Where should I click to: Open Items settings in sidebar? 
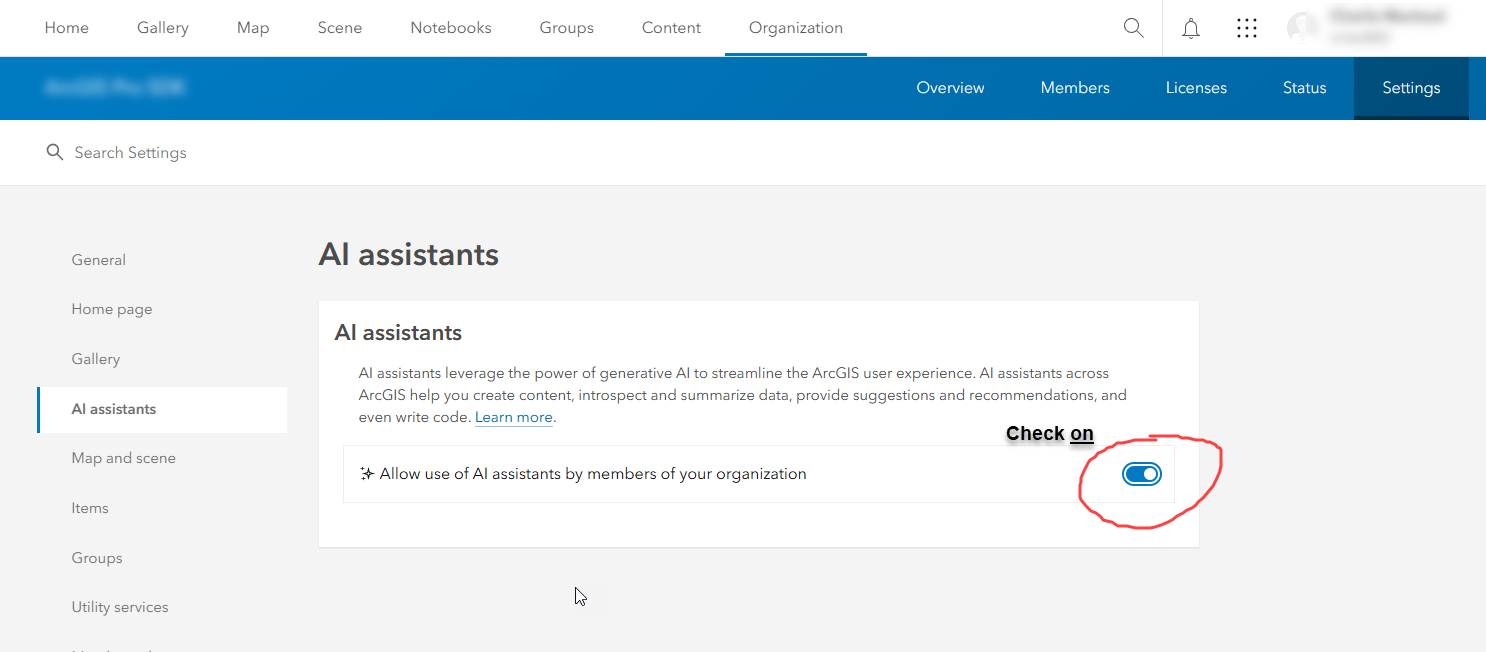coord(90,508)
